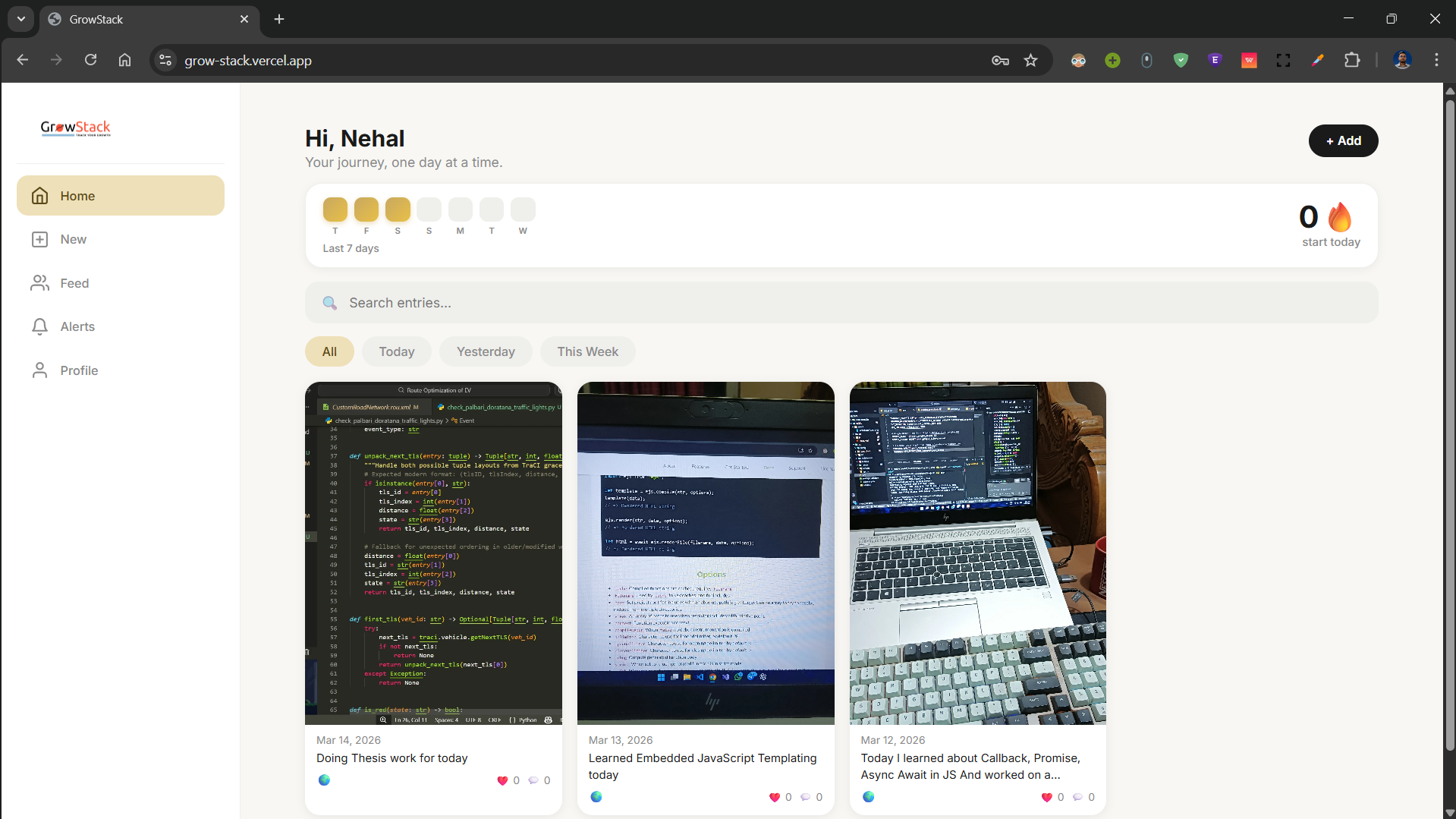
Task: Enable the Yesterday filter
Action: click(x=485, y=351)
